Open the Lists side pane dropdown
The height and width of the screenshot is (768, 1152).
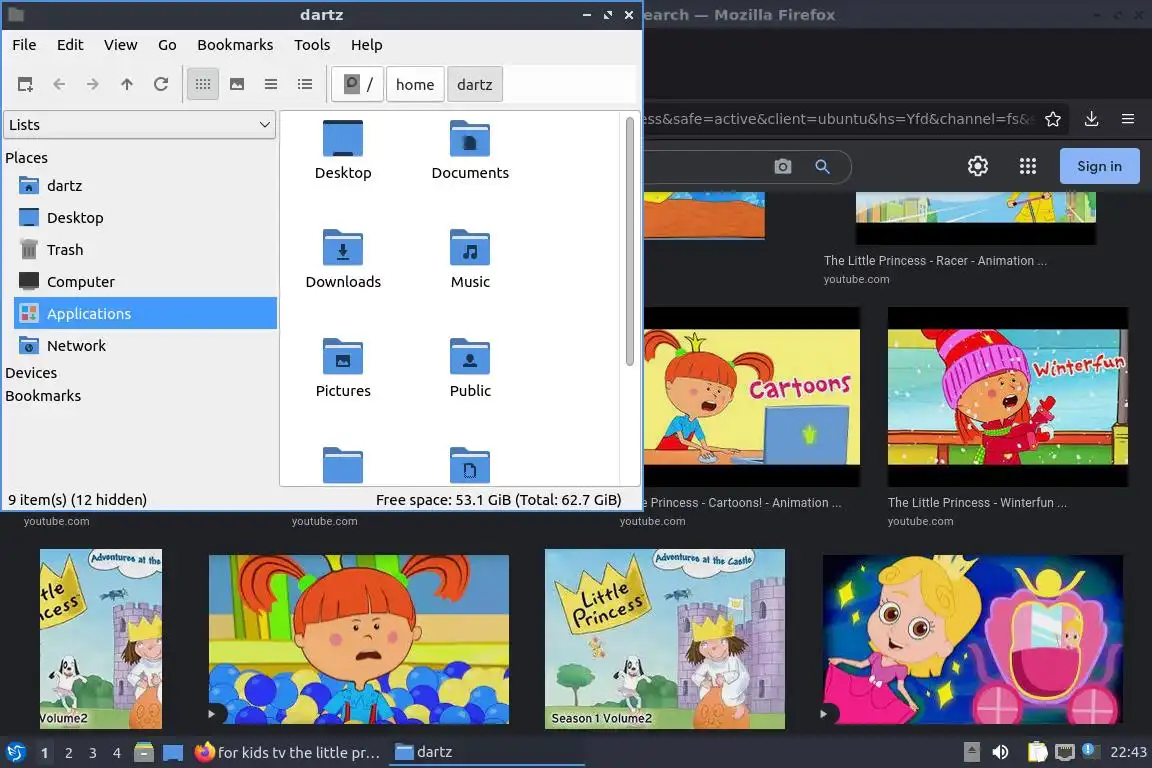pyautogui.click(x=140, y=125)
